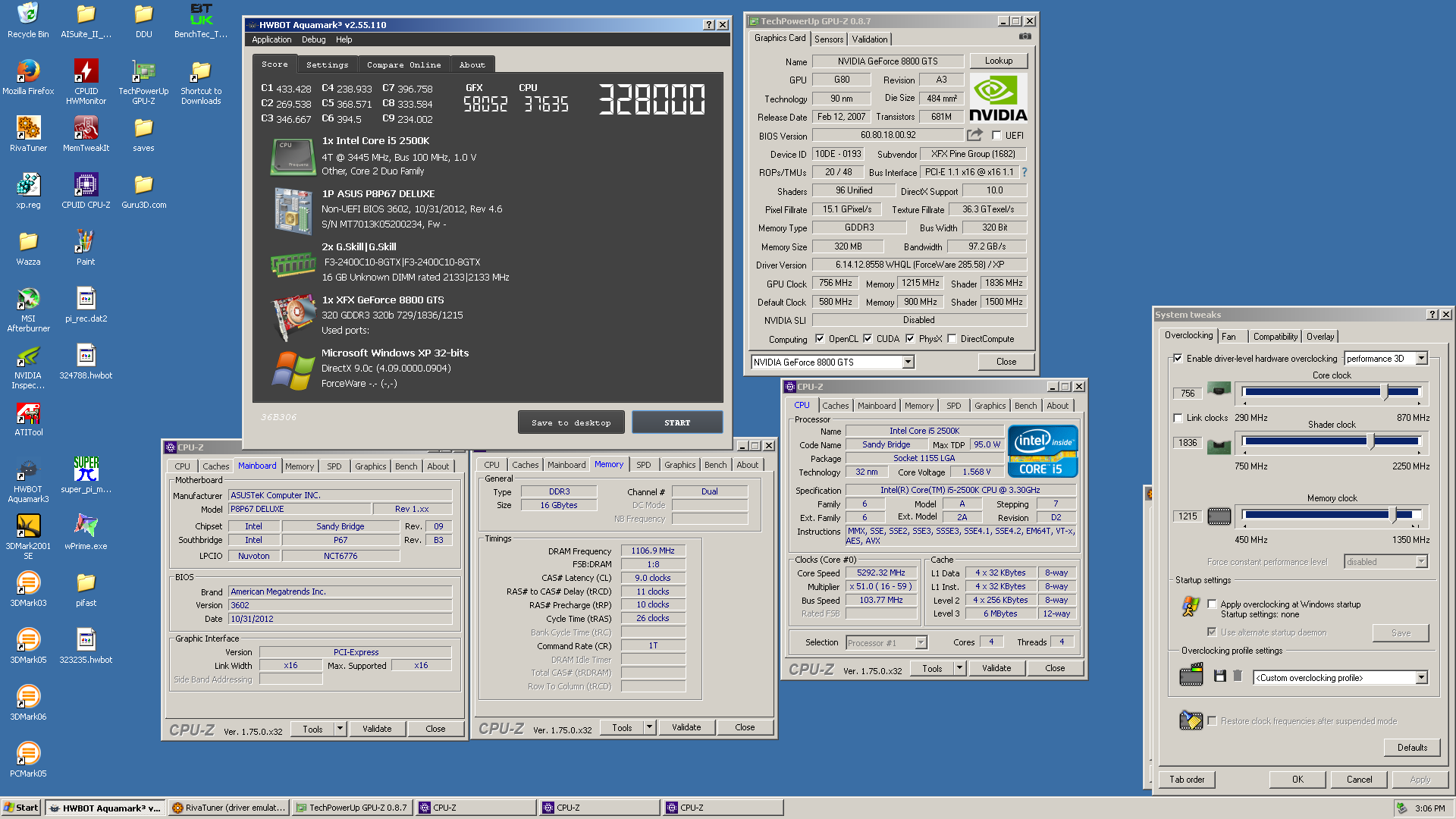Switch to Sensors tab in GPU-Z
Viewport: 1456px width, 819px height.
coord(829,39)
